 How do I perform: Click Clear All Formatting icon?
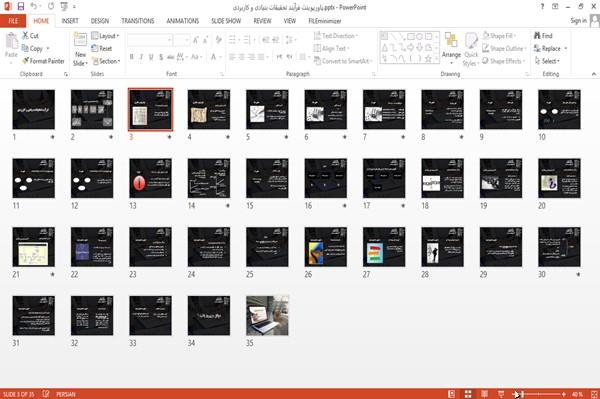tap(218, 40)
